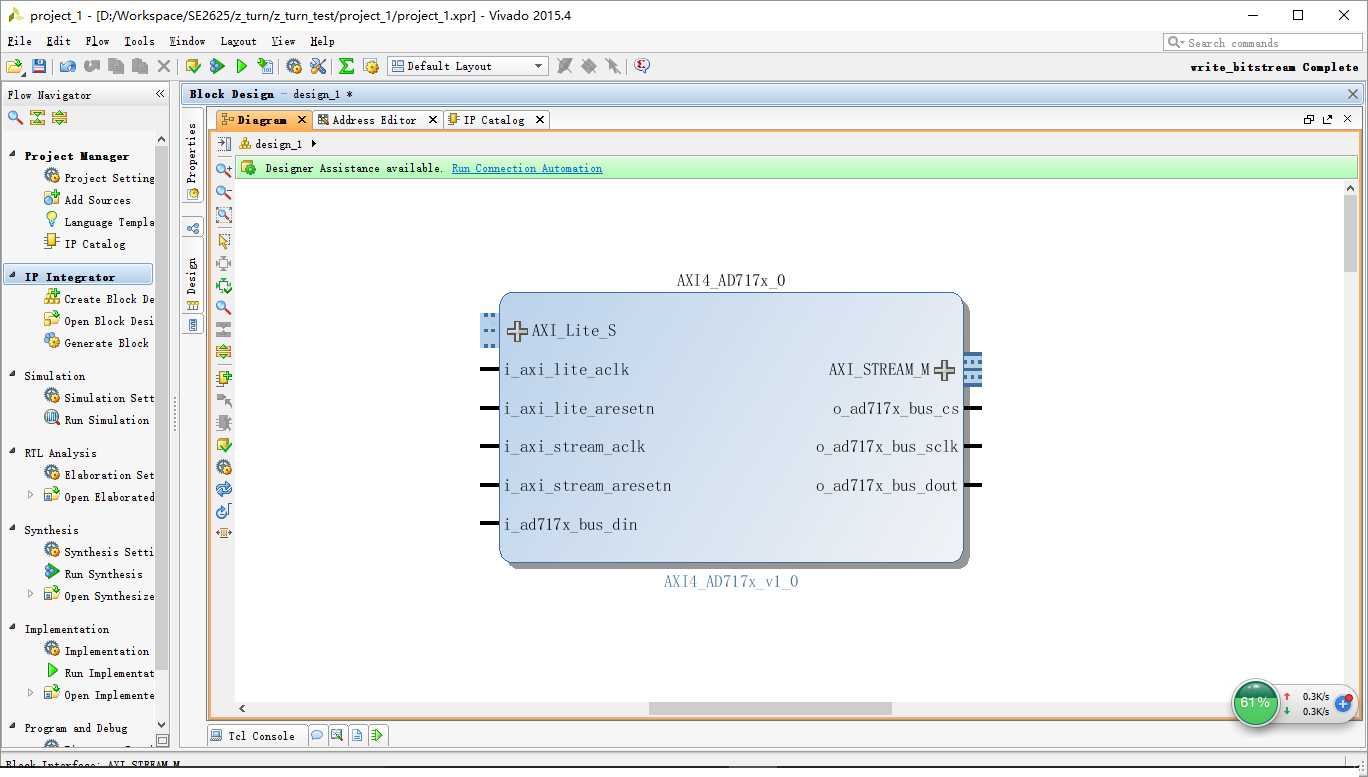
Task: Click the green 61% system monitor widget
Action: (1255, 702)
